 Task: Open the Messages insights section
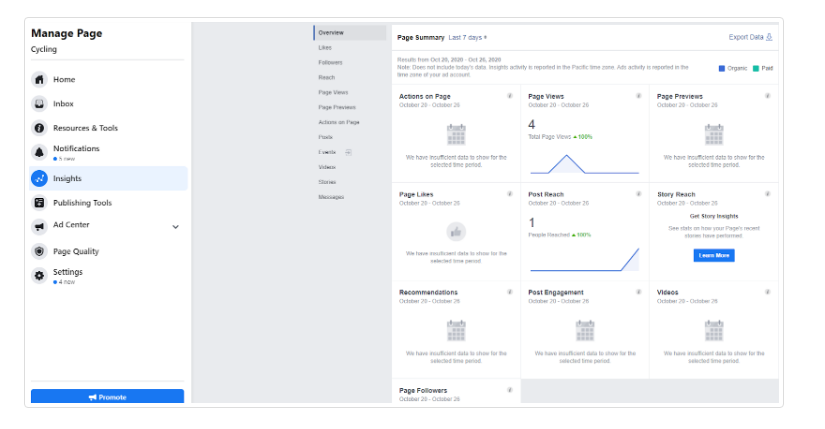[x=331, y=197]
